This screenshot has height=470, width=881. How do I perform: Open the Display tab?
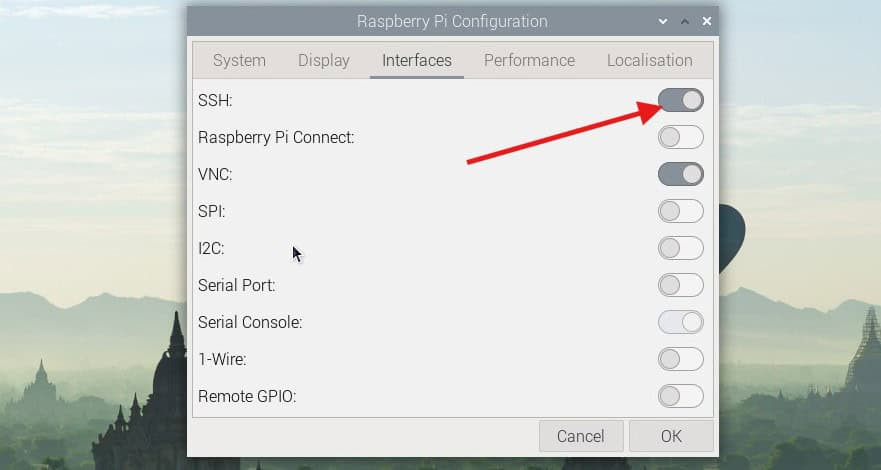(324, 60)
